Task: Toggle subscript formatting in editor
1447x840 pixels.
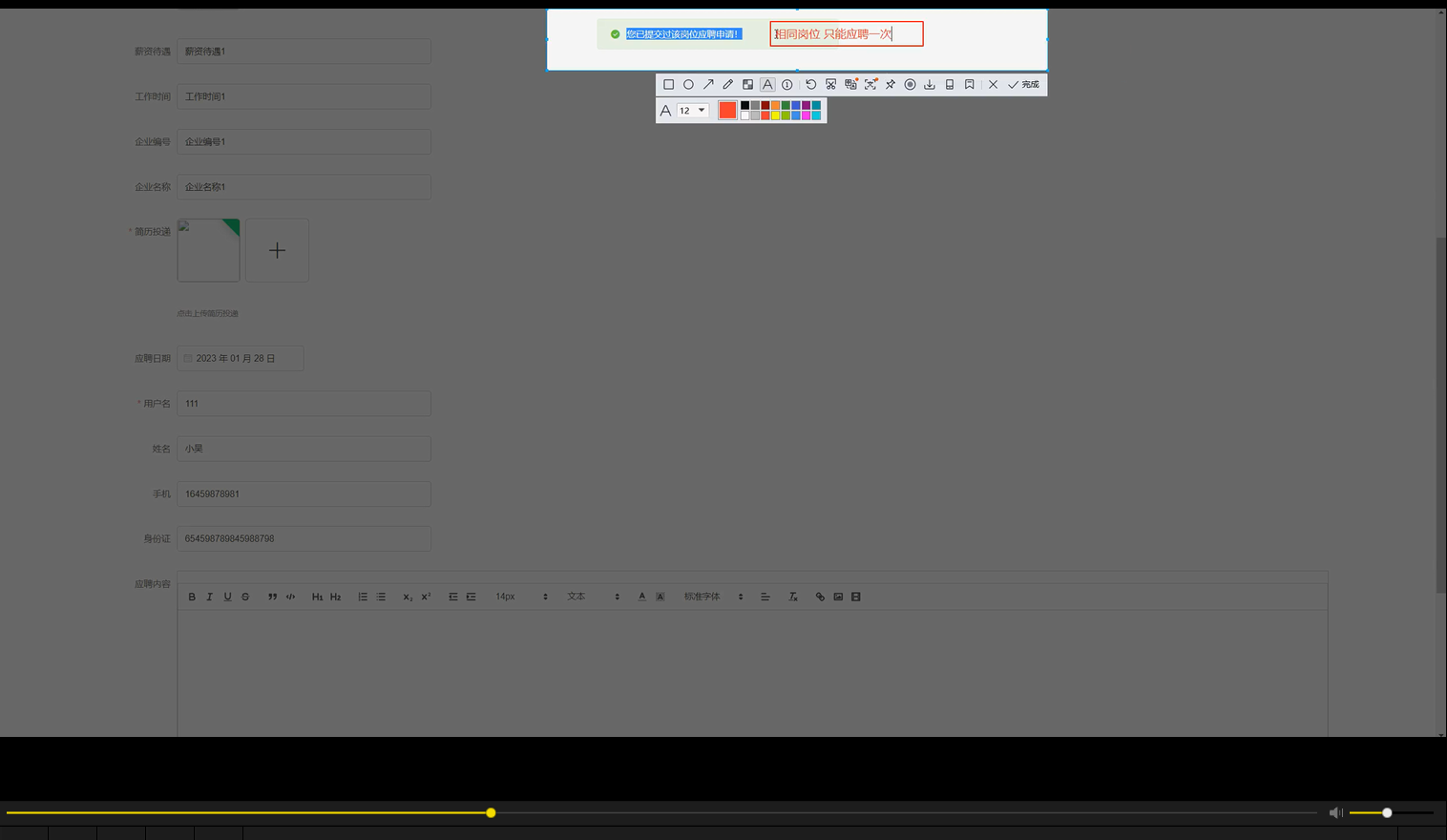Action: click(x=408, y=597)
